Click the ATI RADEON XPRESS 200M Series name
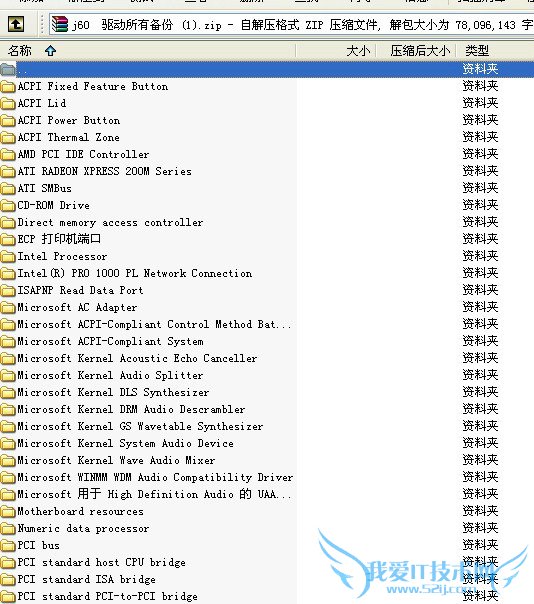This screenshot has height=604, width=534. pos(104,171)
